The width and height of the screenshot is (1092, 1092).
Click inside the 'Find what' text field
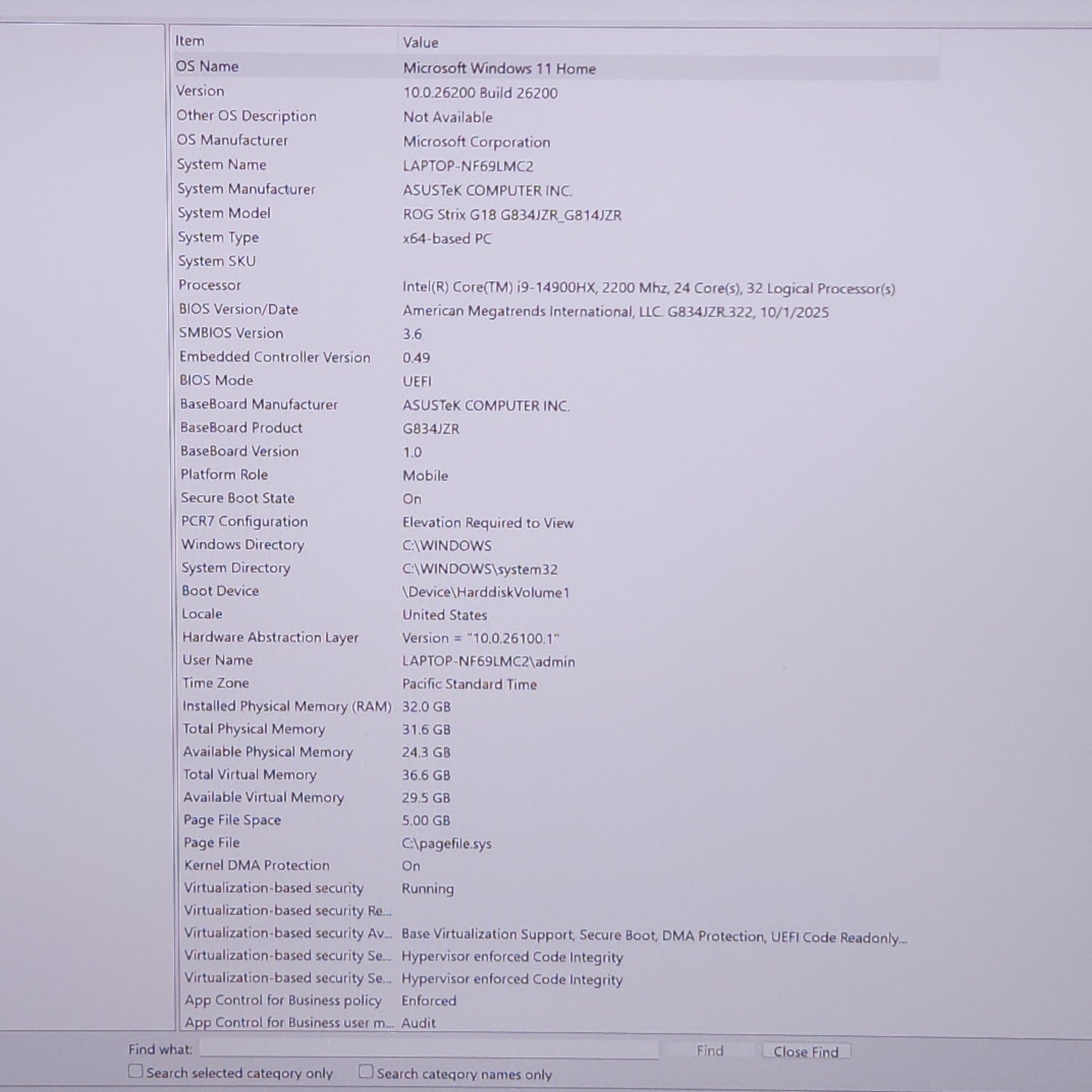tap(430, 1049)
